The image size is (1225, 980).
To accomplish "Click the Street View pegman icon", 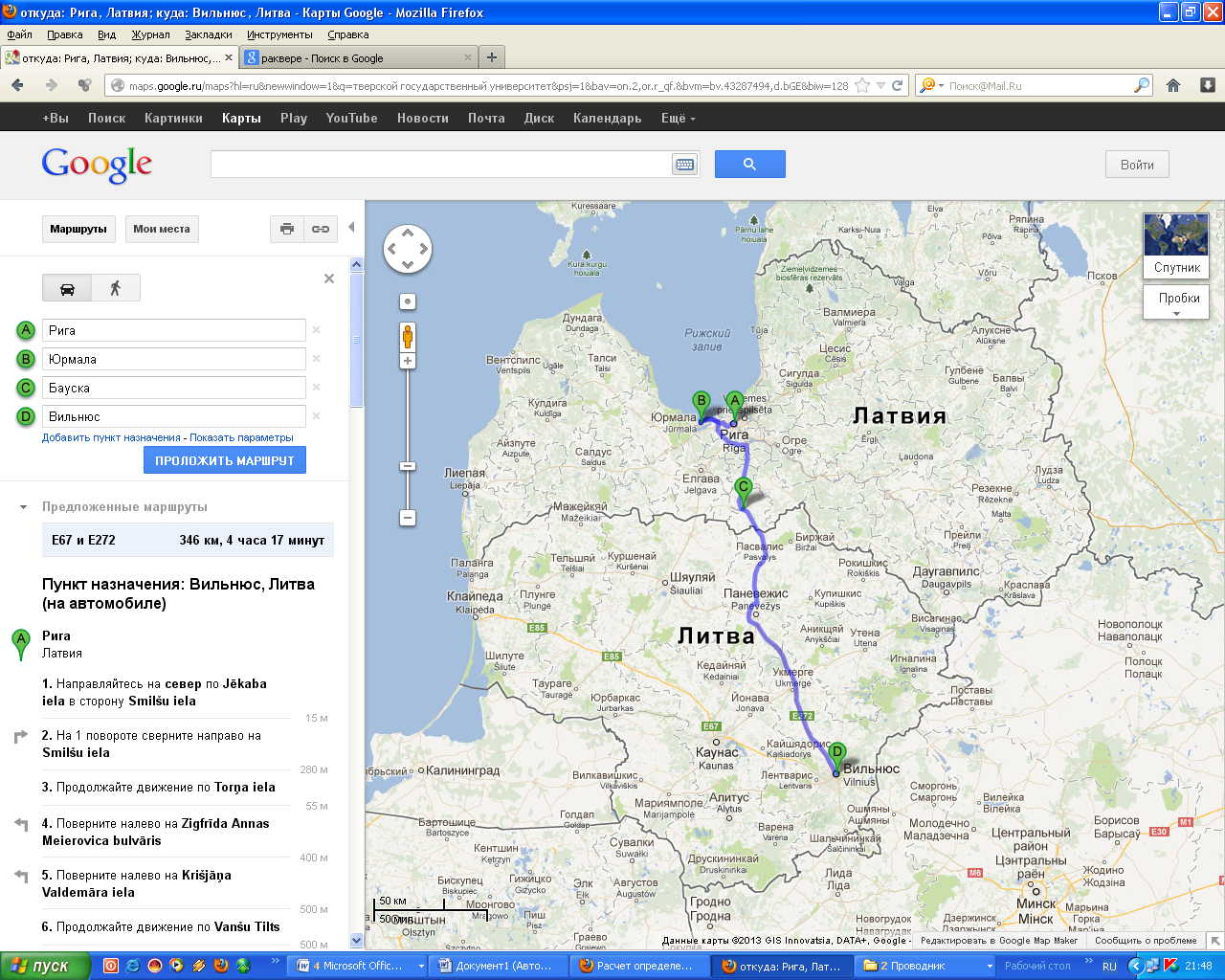I will coord(408,337).
